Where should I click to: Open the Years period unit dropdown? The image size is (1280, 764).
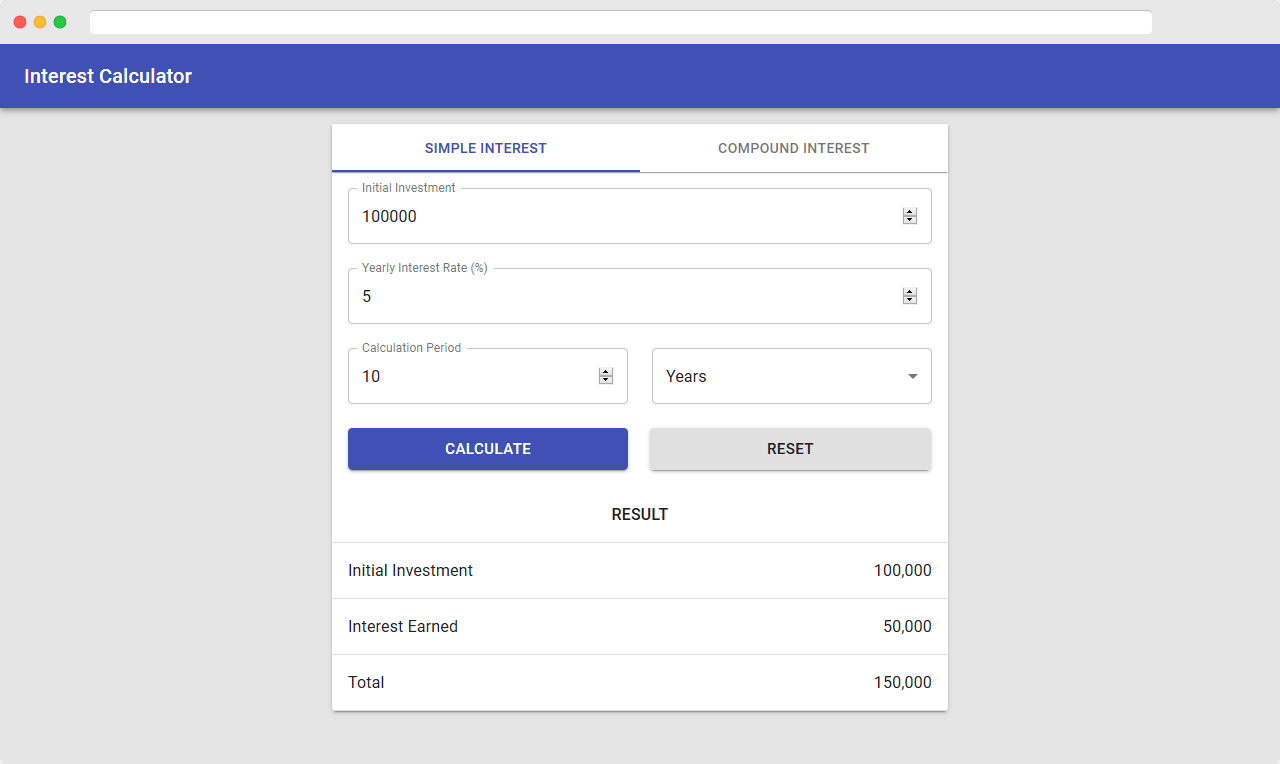[x=792, y=376]
